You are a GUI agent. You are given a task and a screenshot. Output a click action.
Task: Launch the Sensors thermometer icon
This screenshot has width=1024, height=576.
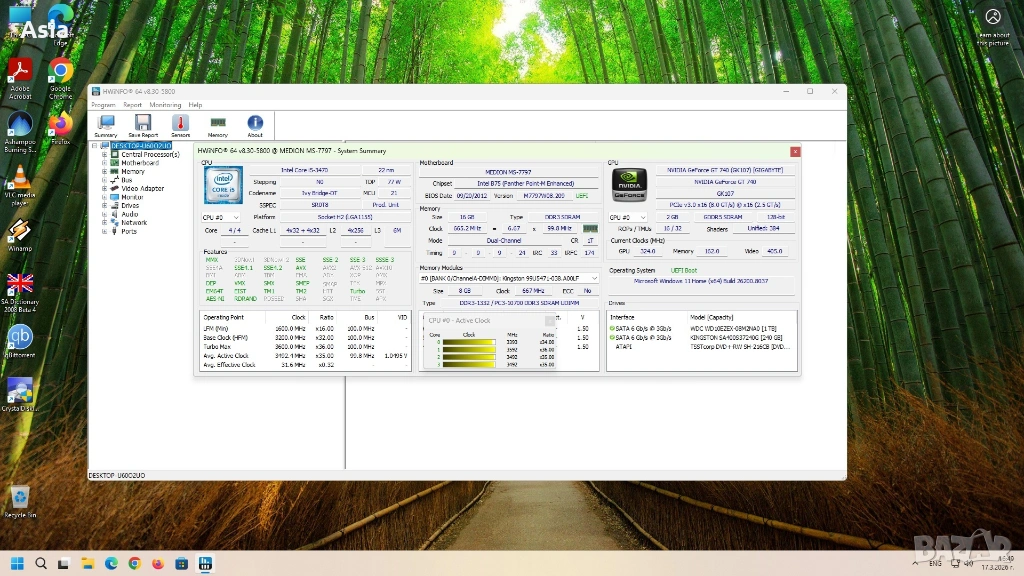[180, 124]
